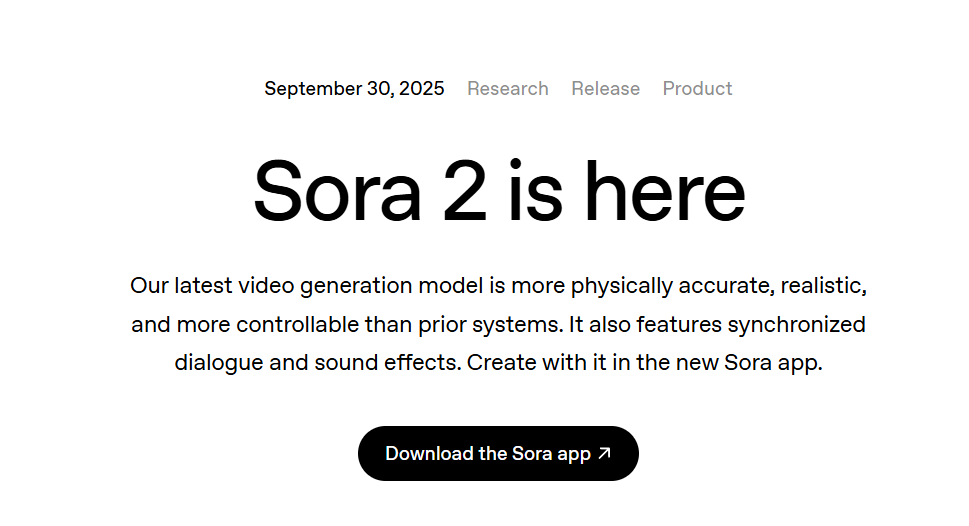Open the Research category link
The height and width of the screenshot is (526, 969).
coord(508,88)
